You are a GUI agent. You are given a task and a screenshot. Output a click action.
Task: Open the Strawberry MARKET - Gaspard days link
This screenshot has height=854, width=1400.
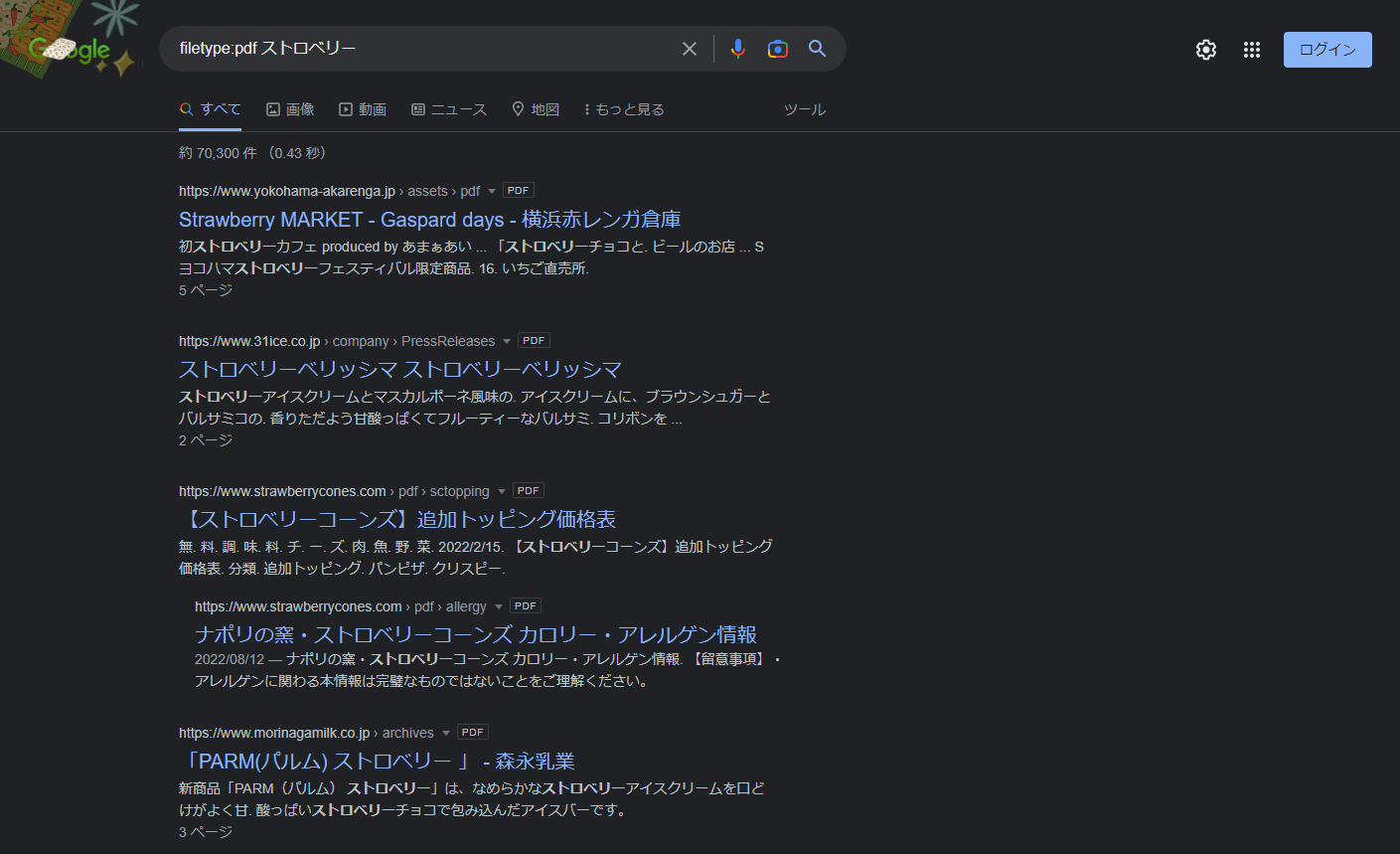click(429, 220)
